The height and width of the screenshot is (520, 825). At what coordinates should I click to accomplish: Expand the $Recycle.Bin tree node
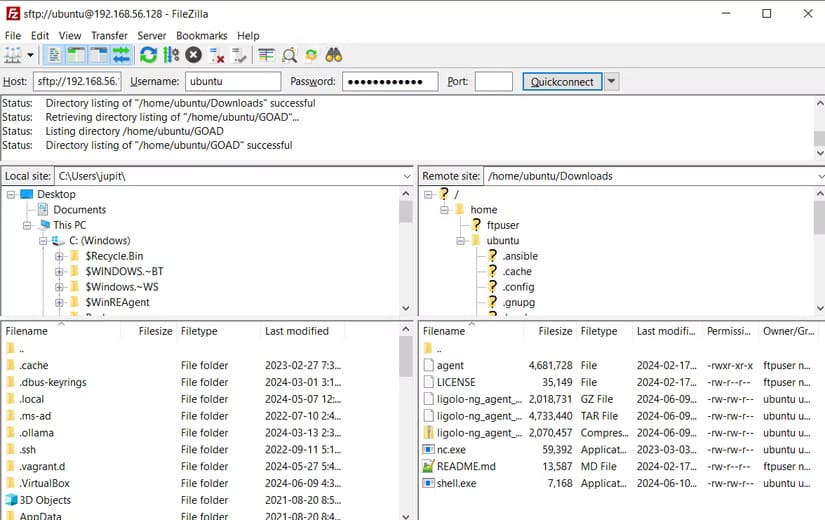60,256
